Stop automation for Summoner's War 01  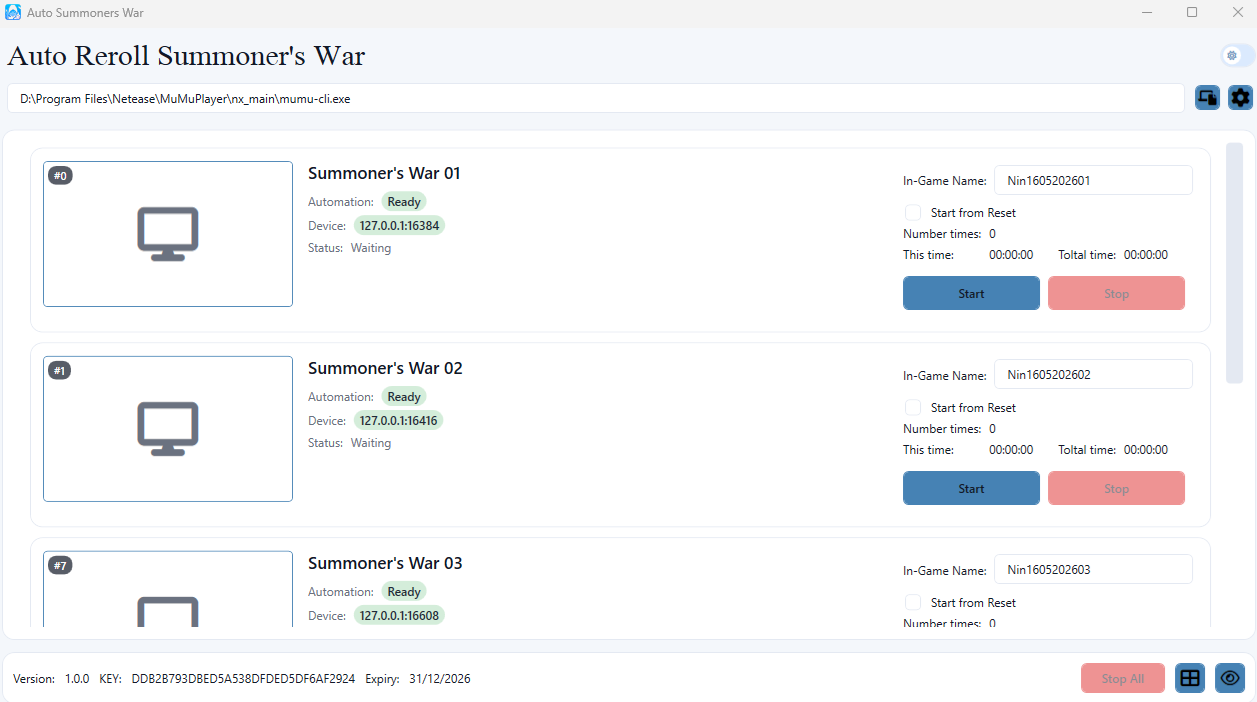pyautogui.click(x=1116, y=294)
